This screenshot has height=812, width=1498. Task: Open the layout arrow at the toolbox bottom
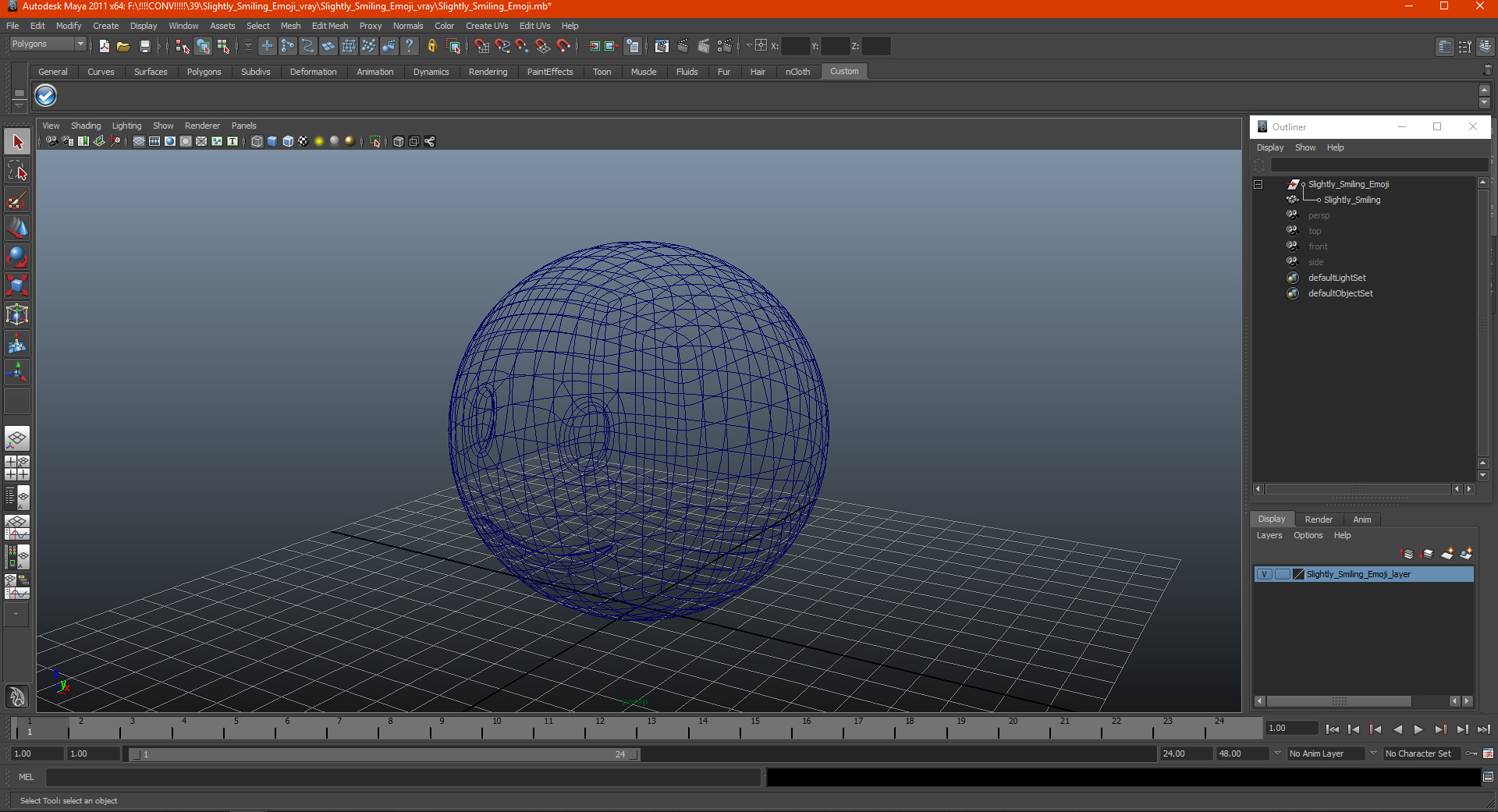16,615
